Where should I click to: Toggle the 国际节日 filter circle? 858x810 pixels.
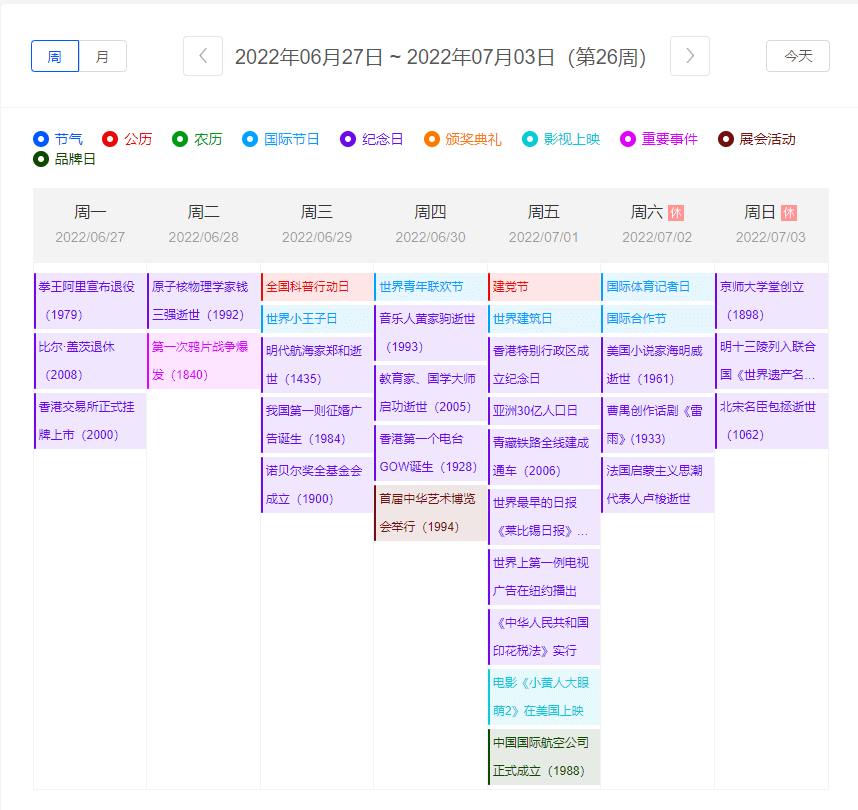tap(250, 139)
